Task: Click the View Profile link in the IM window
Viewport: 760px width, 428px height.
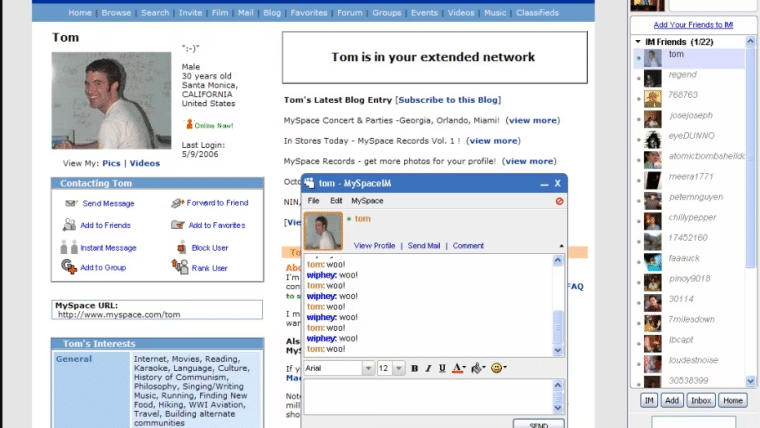Action: coord(374,246)
